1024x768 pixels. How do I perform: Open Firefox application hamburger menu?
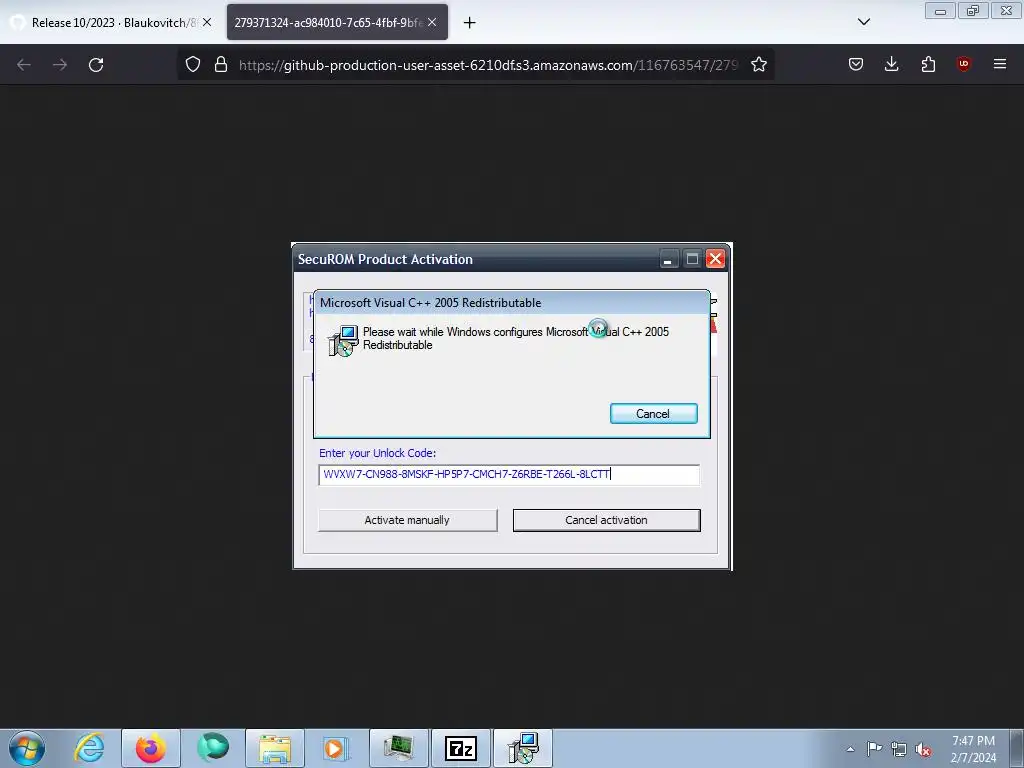point(999,64)
